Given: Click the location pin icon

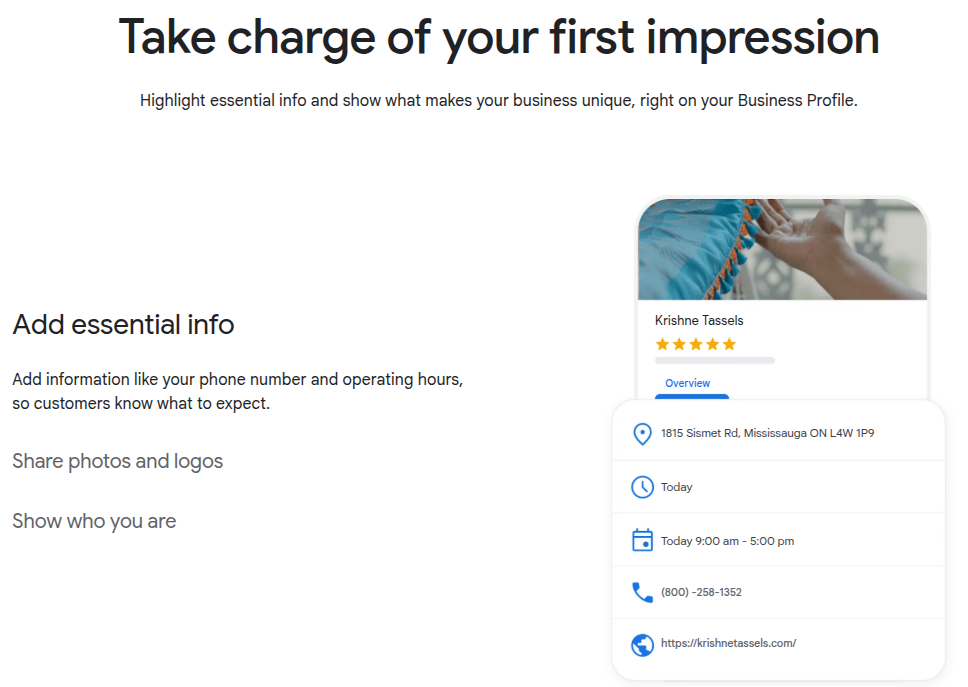Looking at the screenshot, I should [642, 434].
